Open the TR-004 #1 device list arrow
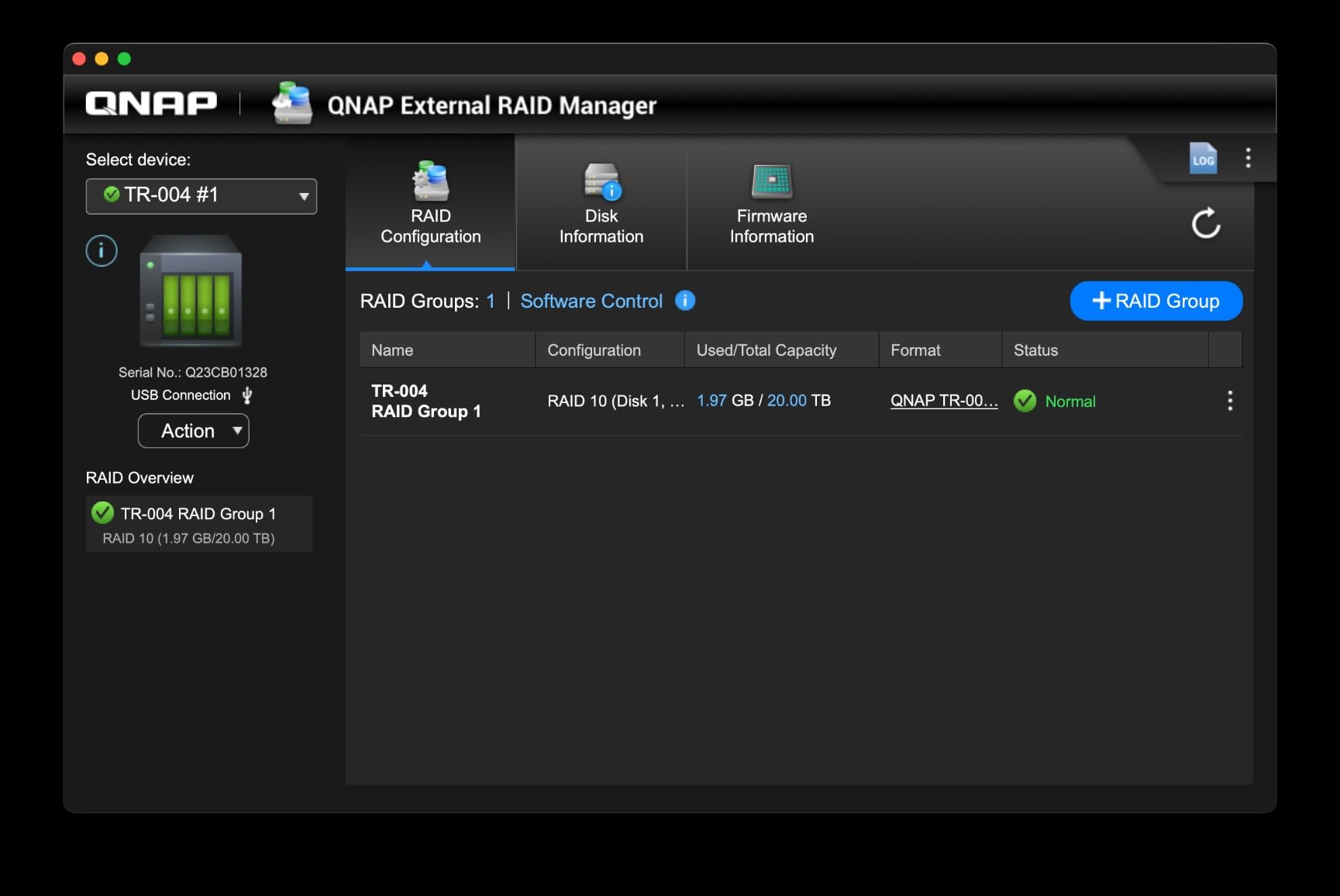The width and height of the screenshot is (1340, 896). (303, 195)
